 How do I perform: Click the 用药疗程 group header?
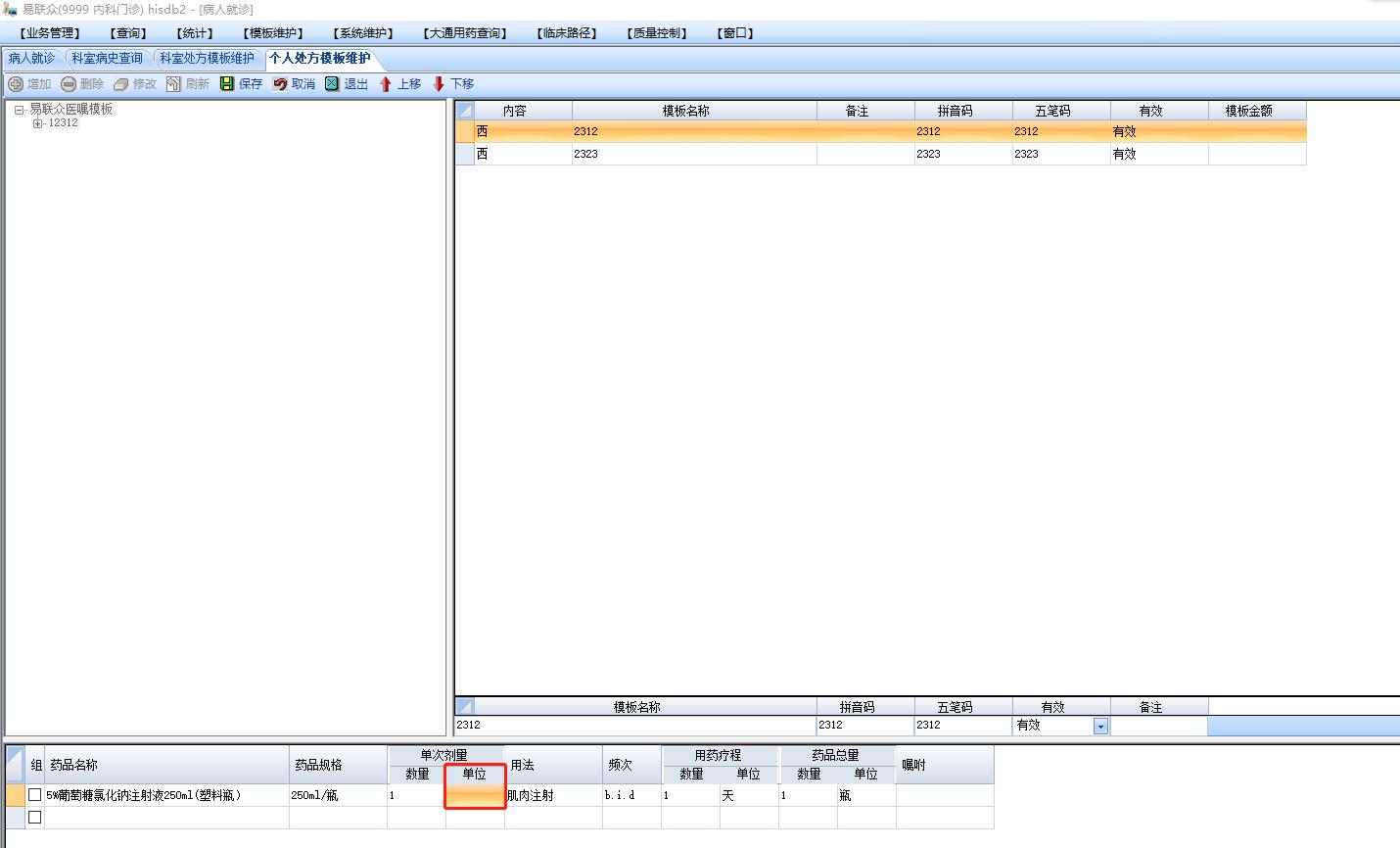pos(720,755)
